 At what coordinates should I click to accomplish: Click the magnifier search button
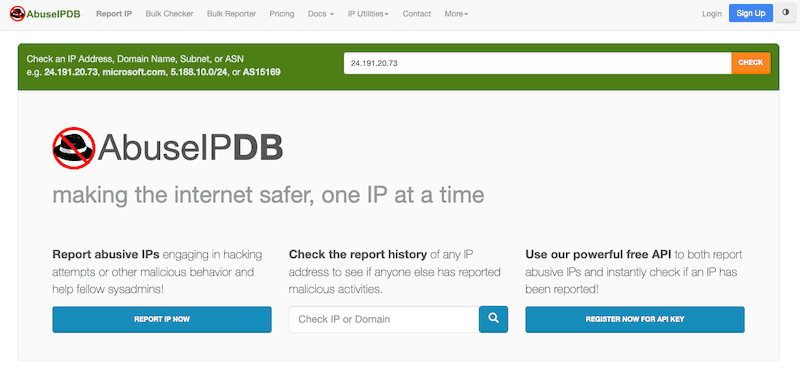pyautogui.click(x=493, y=319)
